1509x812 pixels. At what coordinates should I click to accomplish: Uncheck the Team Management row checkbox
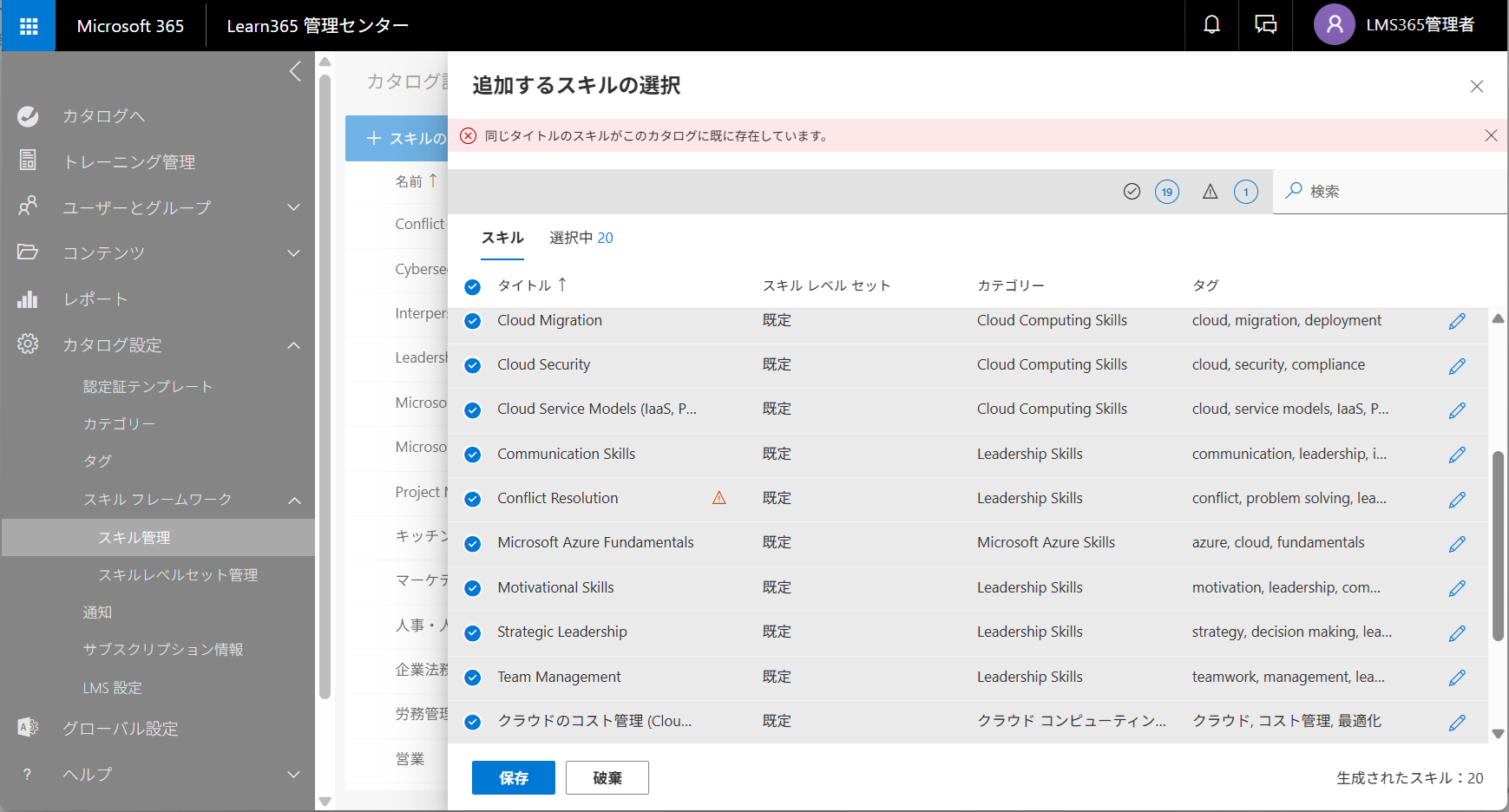(472, 678)
